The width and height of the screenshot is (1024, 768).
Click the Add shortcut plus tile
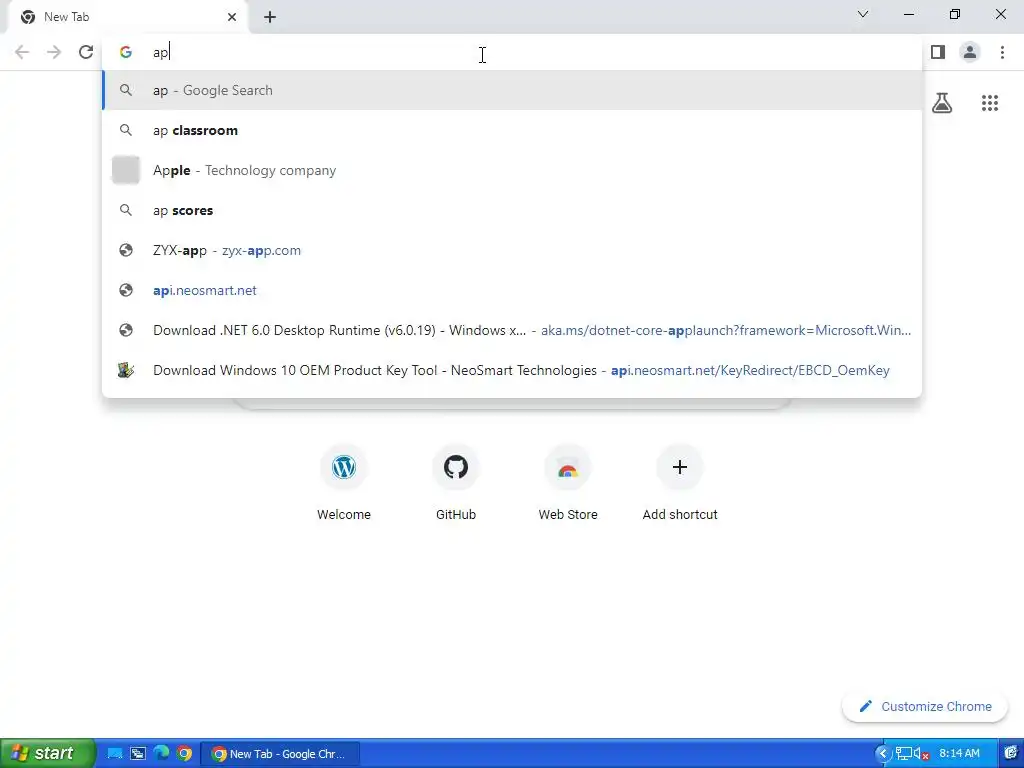680,483
